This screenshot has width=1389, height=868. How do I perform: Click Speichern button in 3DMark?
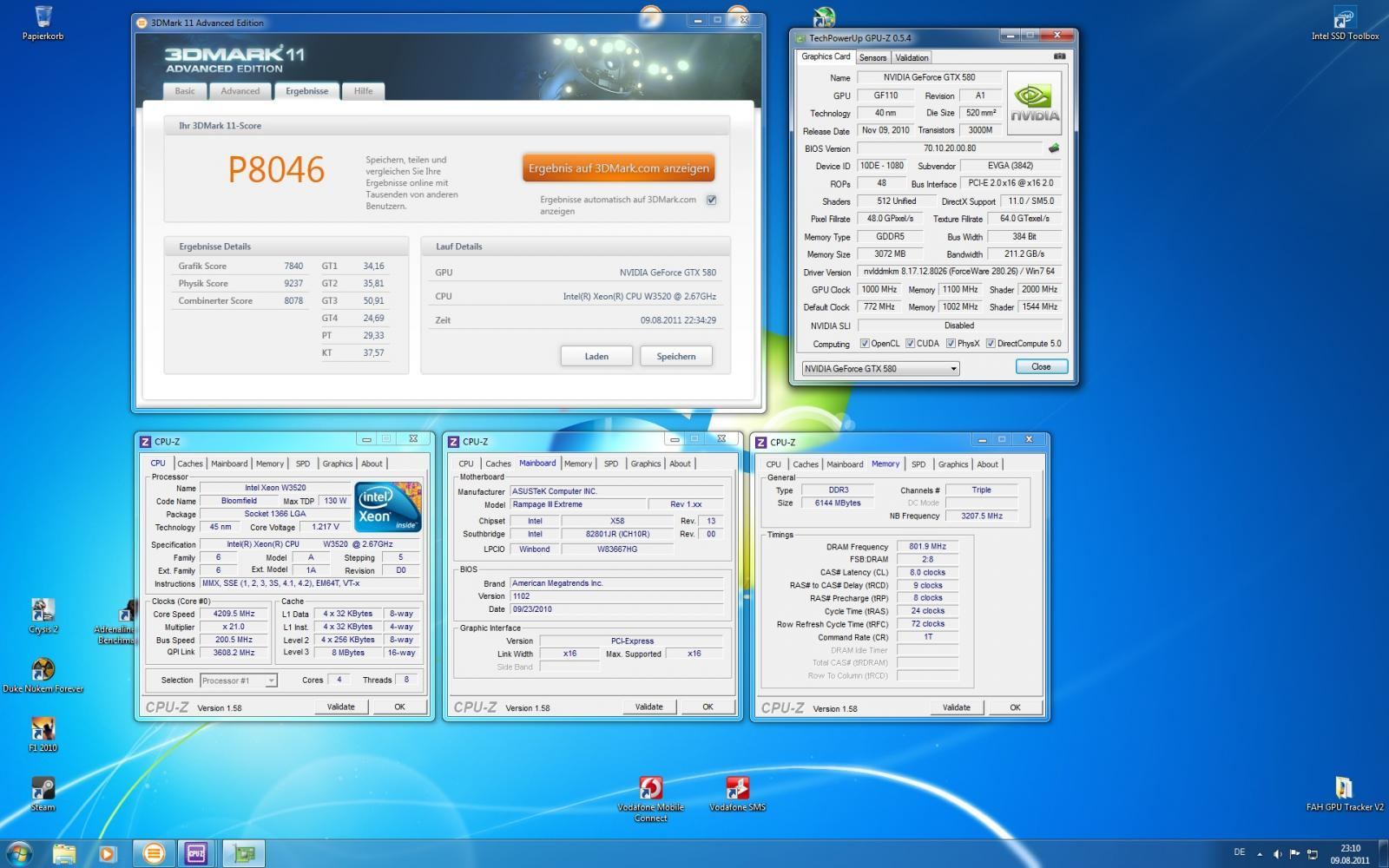[x=676, y=356]
